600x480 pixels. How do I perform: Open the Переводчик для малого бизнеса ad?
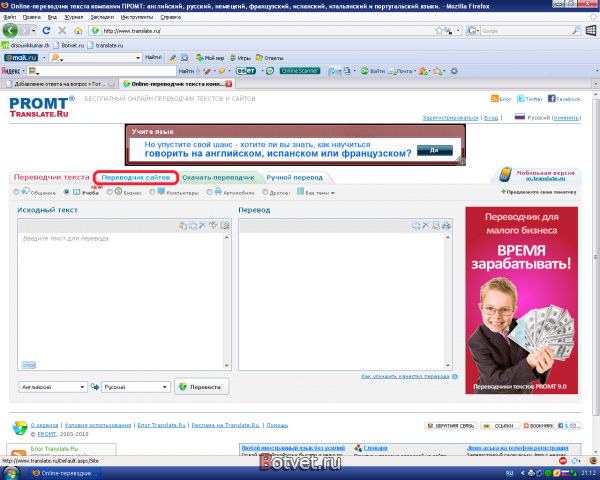(522, 300)
